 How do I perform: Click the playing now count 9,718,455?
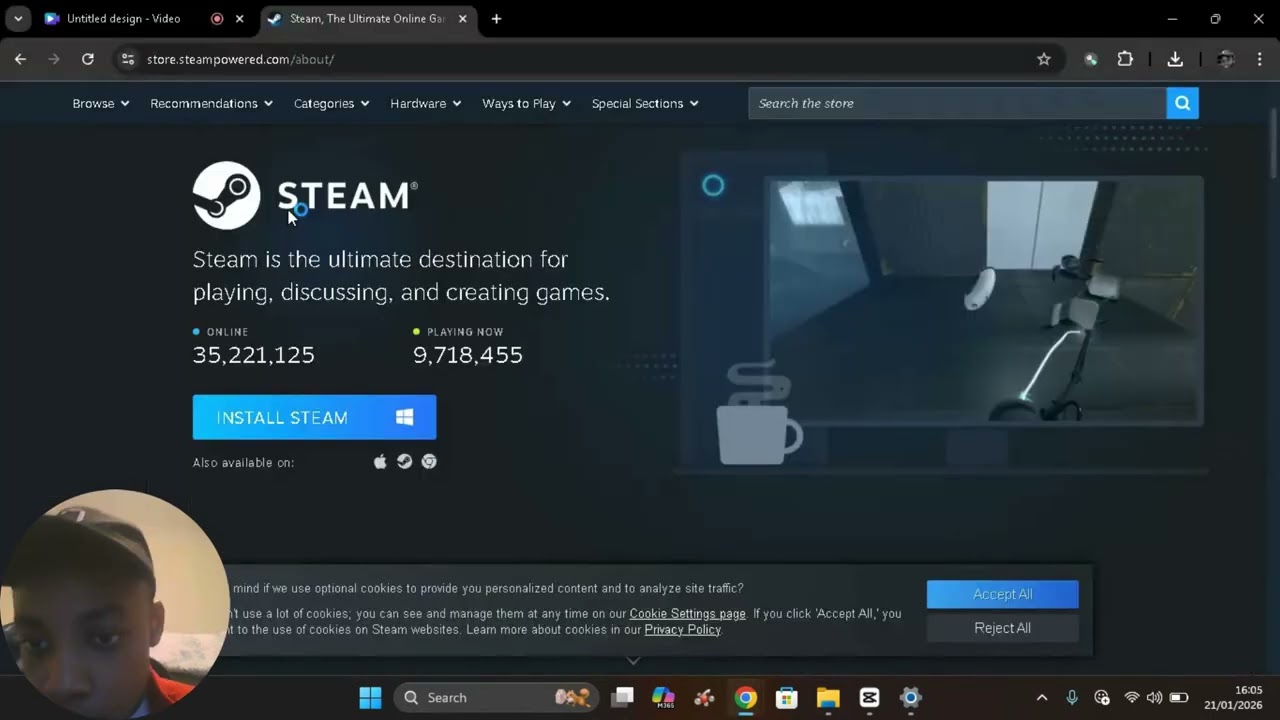click(x=468, y=355)
